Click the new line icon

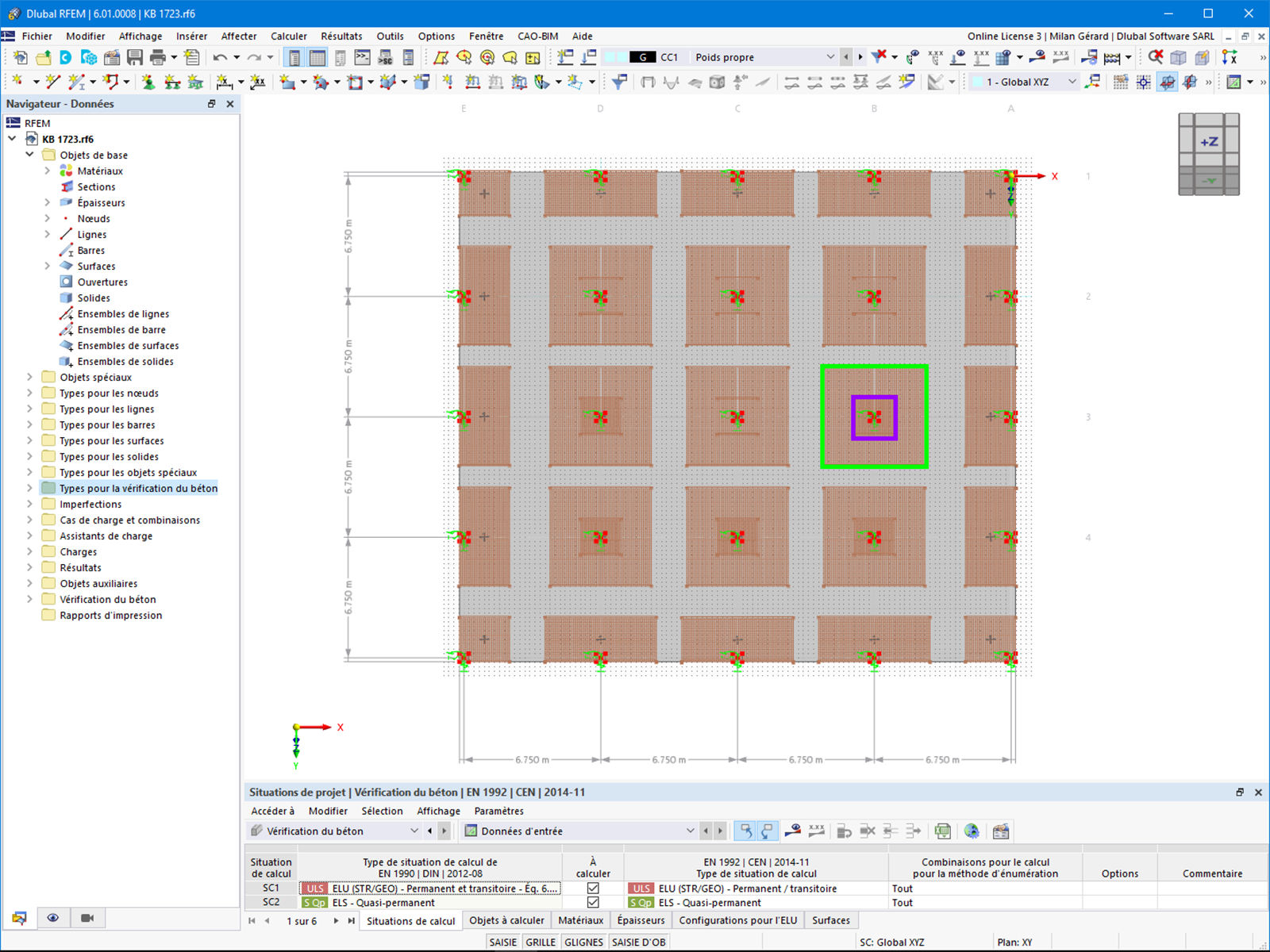[53, 82]
